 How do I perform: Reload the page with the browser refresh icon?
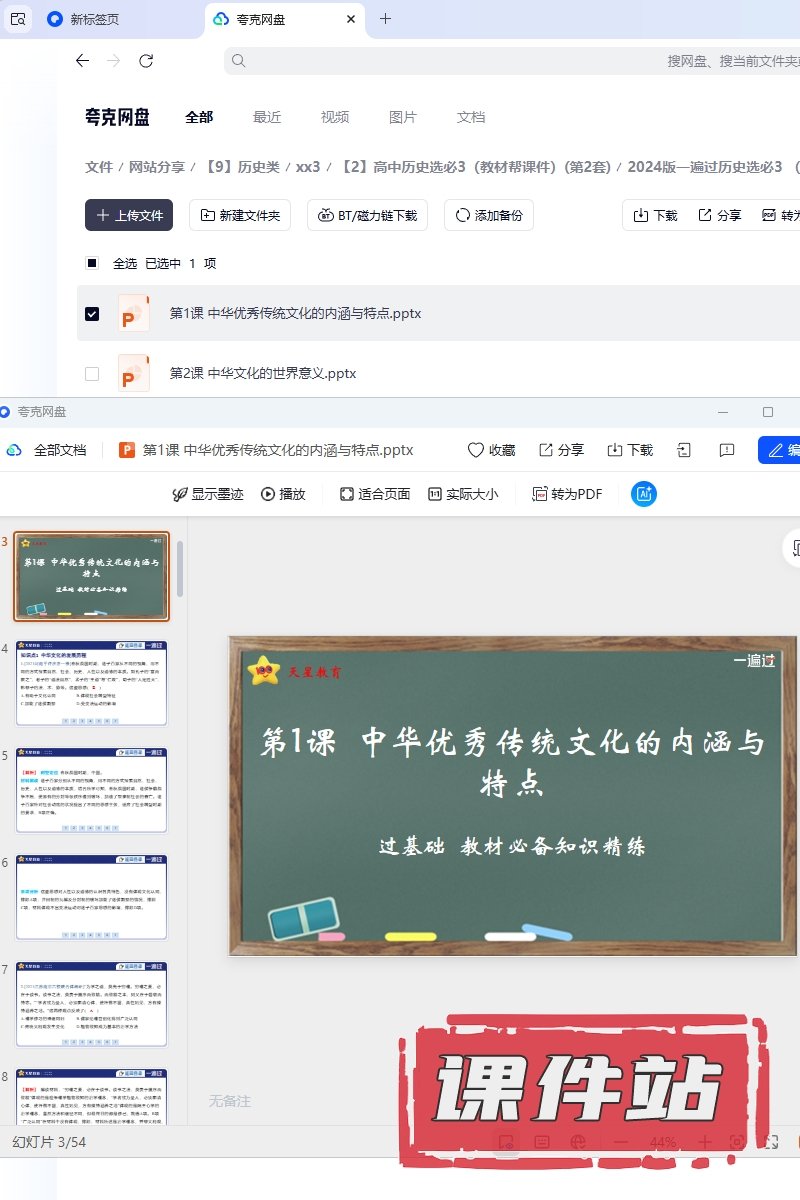coord(146,61)
